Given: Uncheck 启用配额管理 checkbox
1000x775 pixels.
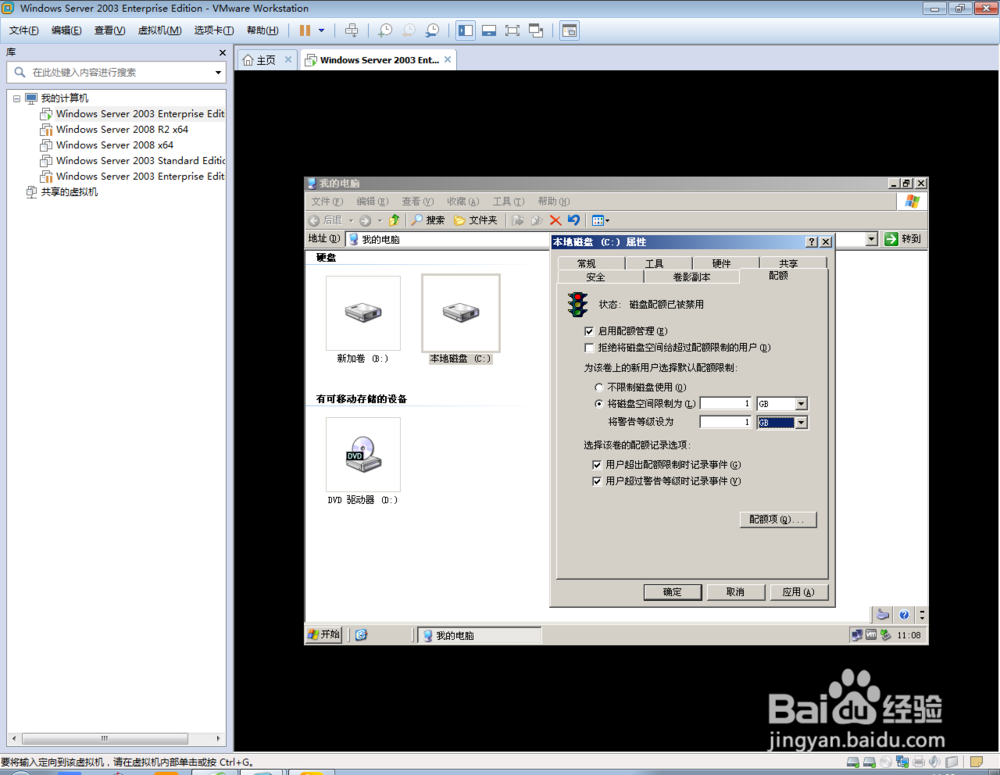Looking at the screenshot, I should 589,331.
